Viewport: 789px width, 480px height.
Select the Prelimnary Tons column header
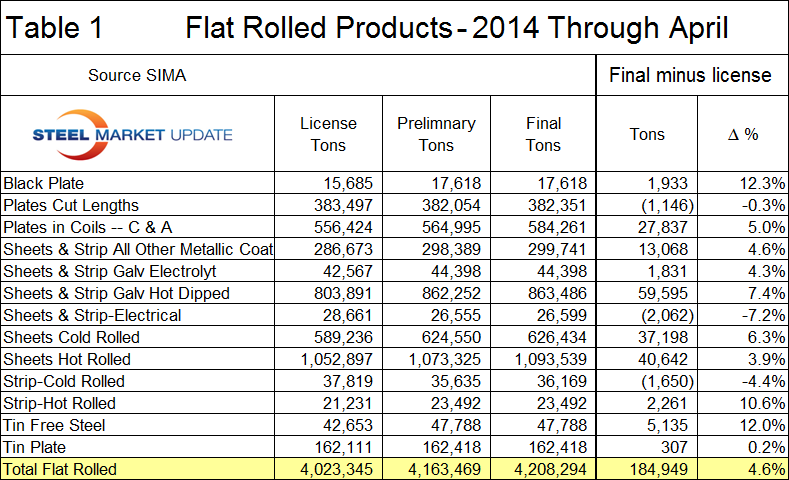tap(436, 134)
